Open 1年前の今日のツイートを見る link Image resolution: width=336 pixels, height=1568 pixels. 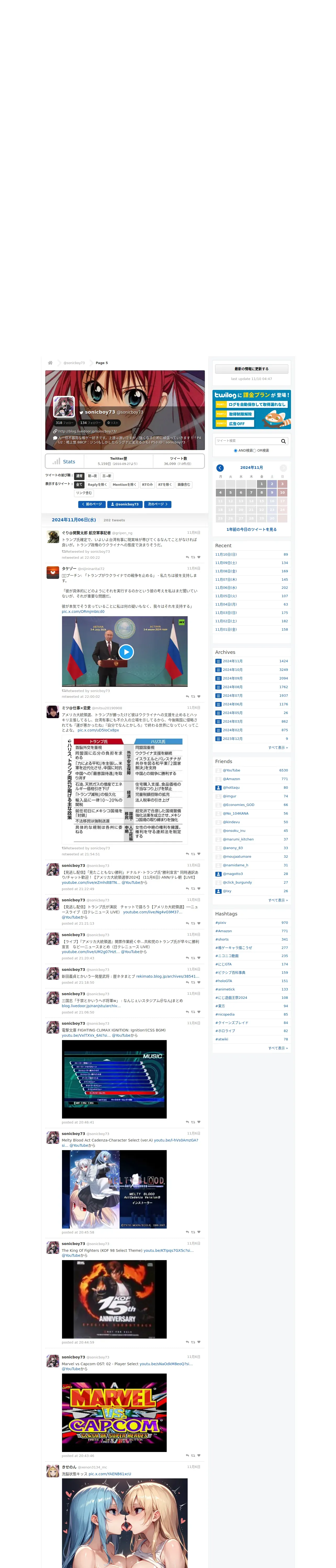(x=251, y=529)
